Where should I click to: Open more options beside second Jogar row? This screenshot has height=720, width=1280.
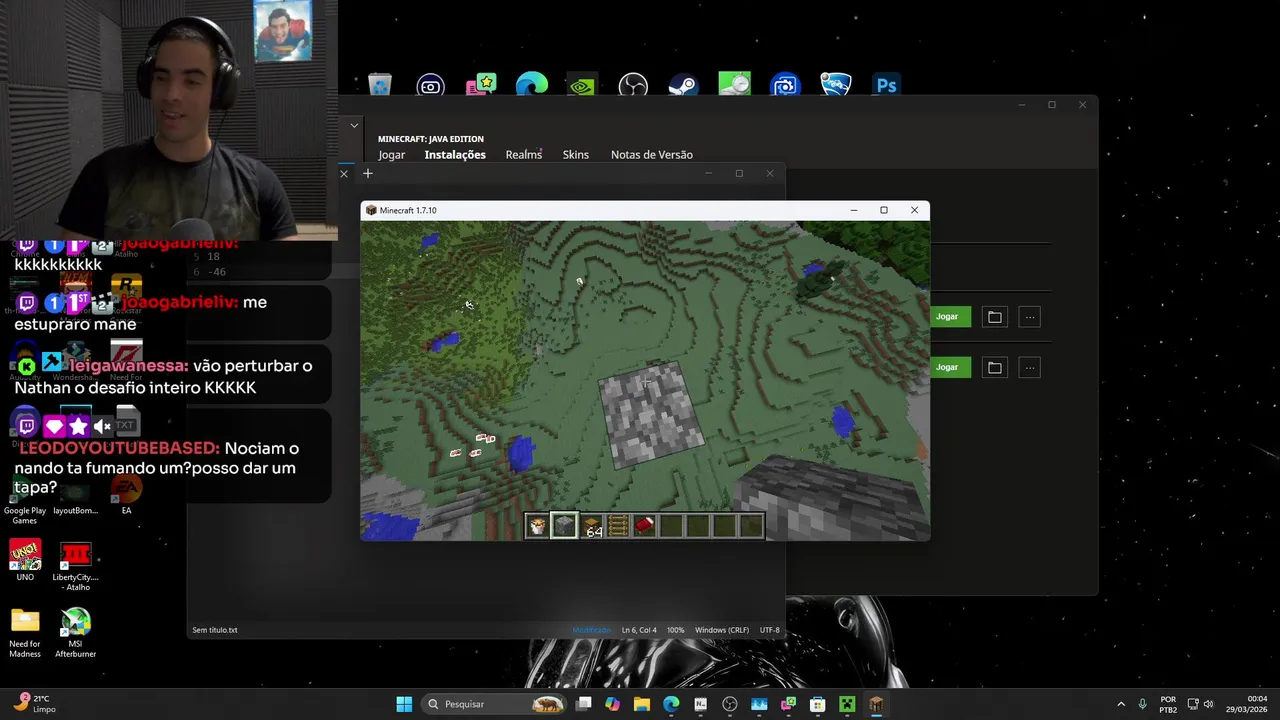1030,367
